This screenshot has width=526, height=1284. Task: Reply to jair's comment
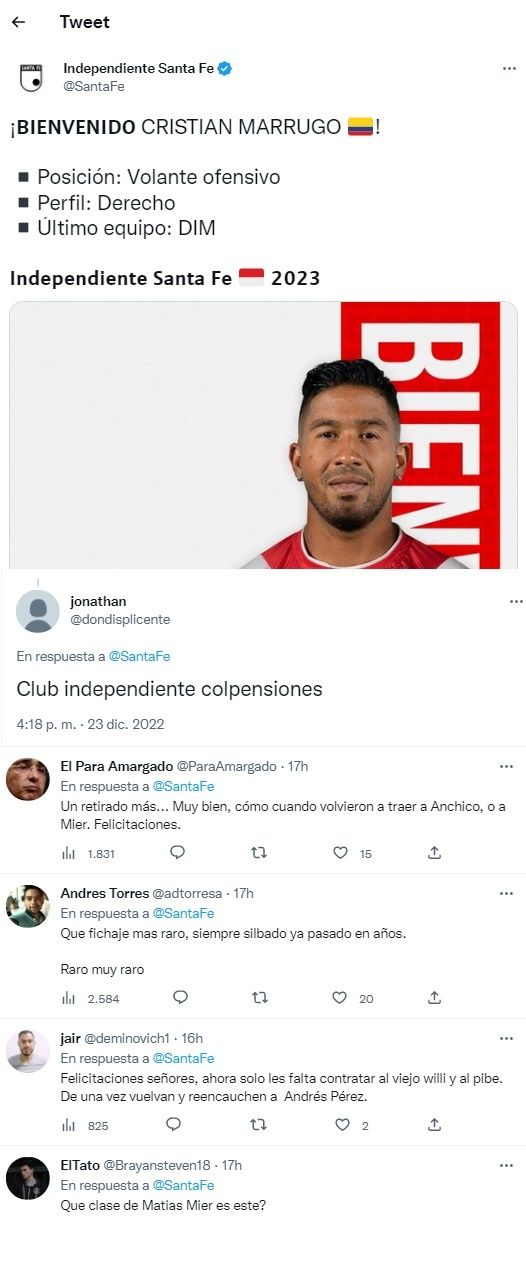pyautogui.click(x=173, y=1125)
